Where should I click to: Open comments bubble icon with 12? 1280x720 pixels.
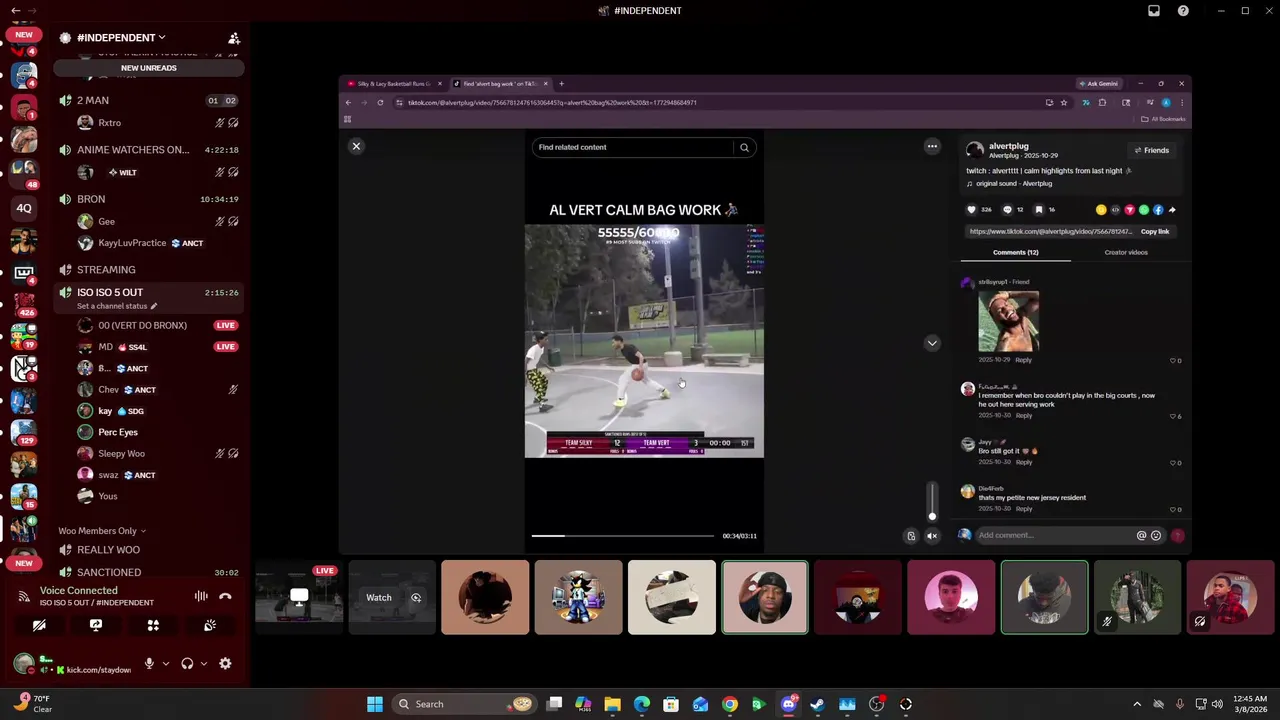[x=1007, y=210]
